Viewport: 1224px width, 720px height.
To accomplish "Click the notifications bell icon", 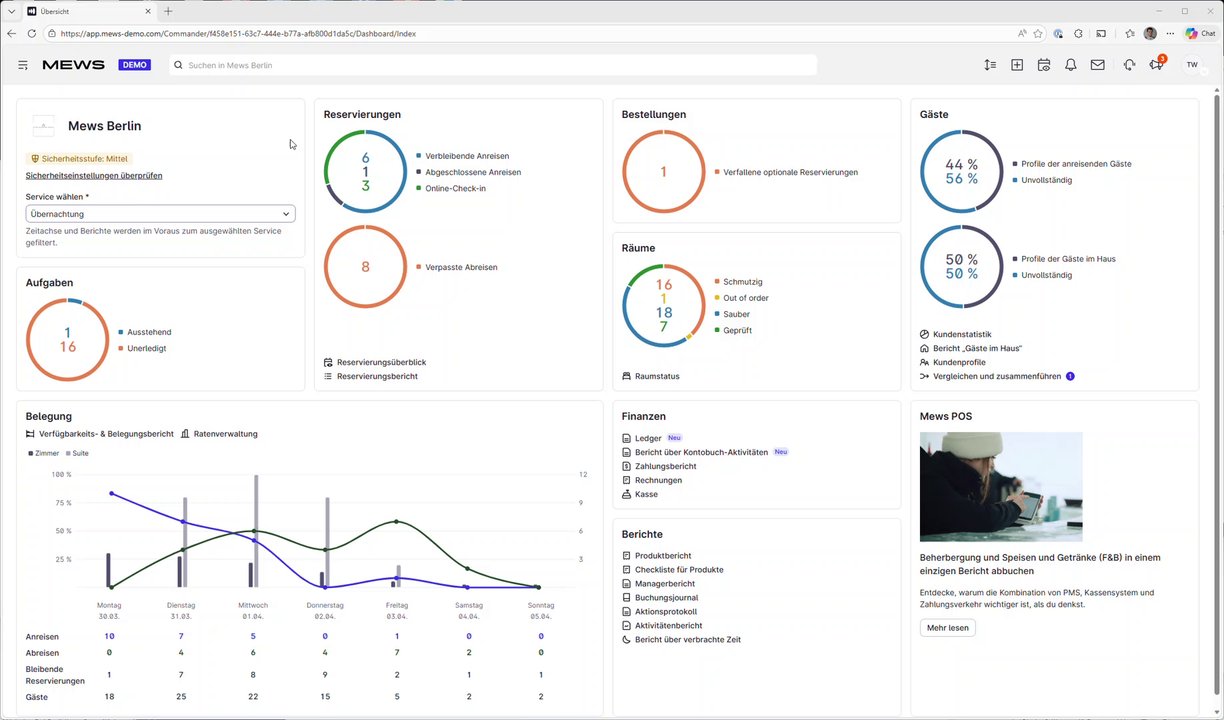I will click(1070, 65).
